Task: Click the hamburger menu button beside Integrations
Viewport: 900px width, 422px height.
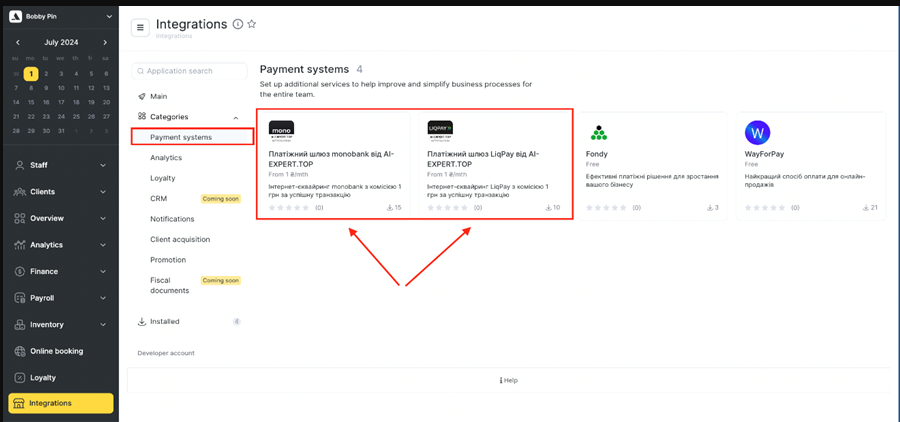Action: pos(140,27)
